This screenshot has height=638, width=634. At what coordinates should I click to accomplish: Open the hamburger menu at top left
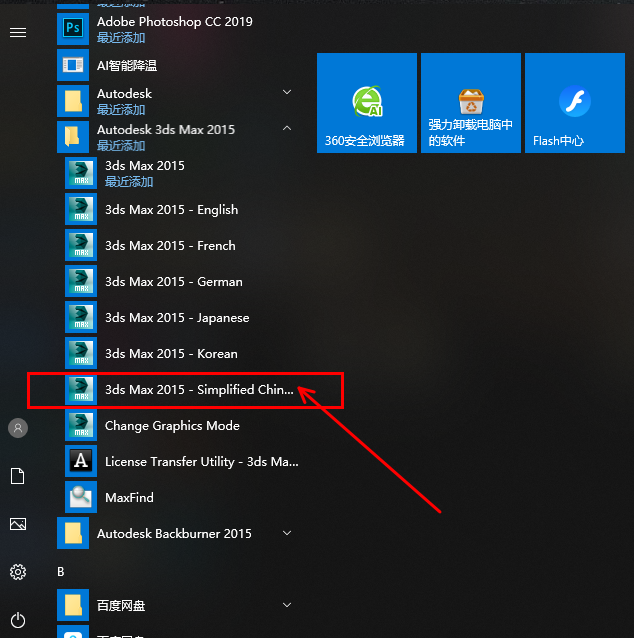coord(17,33)
